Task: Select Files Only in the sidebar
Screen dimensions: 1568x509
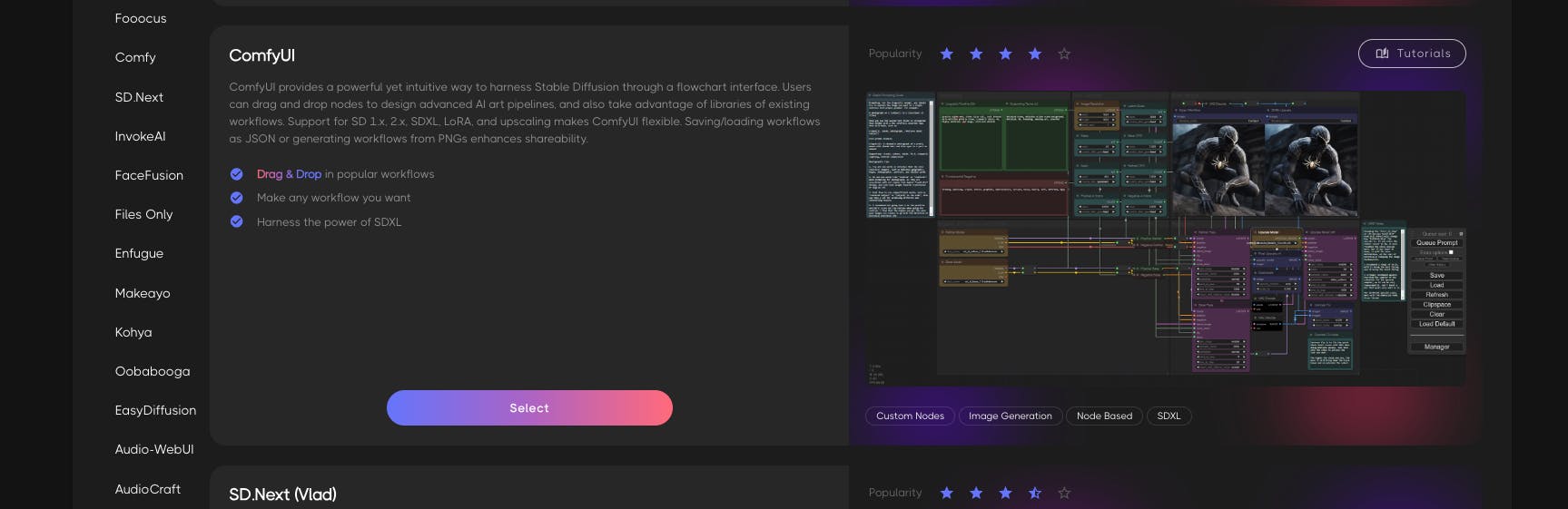Action: pos(143,214)
